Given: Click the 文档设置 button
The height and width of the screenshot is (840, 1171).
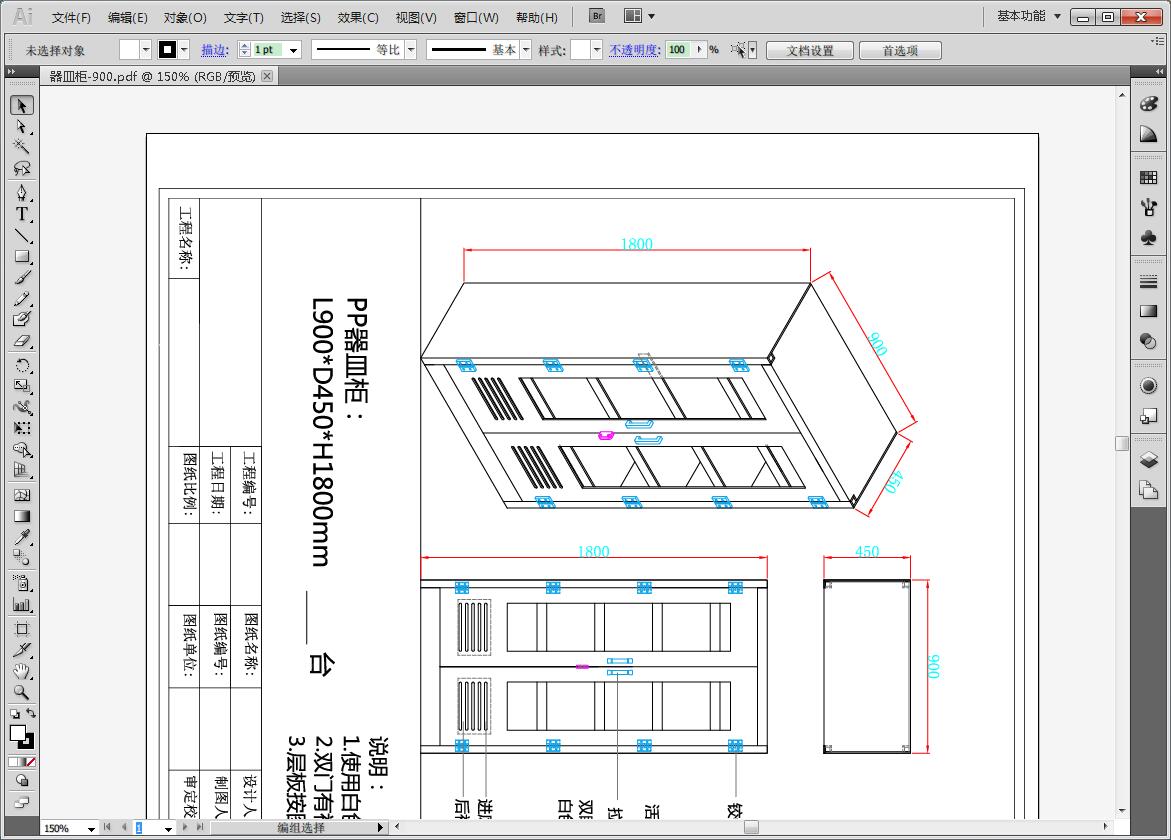Looking at the screenshot, I should (x=809, y=50).
